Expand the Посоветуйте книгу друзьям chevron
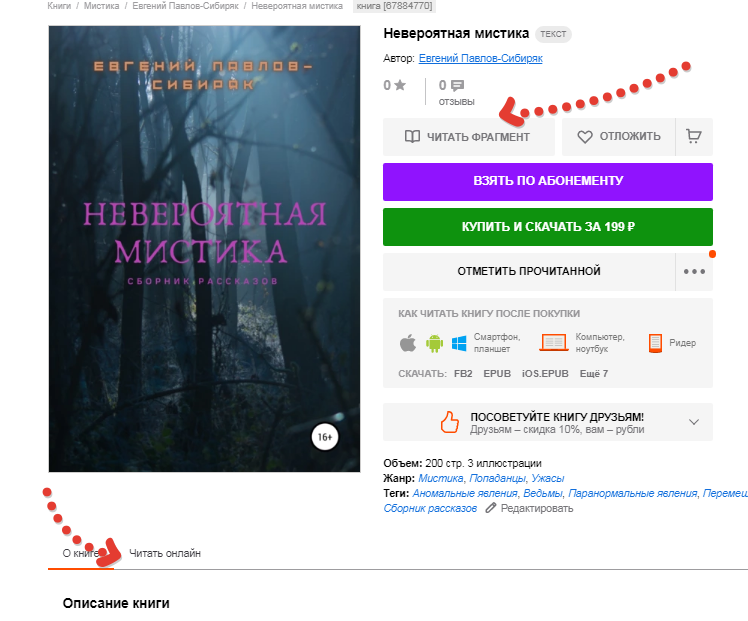This screenshot has height=621, width=748. (x=694, y=422)
